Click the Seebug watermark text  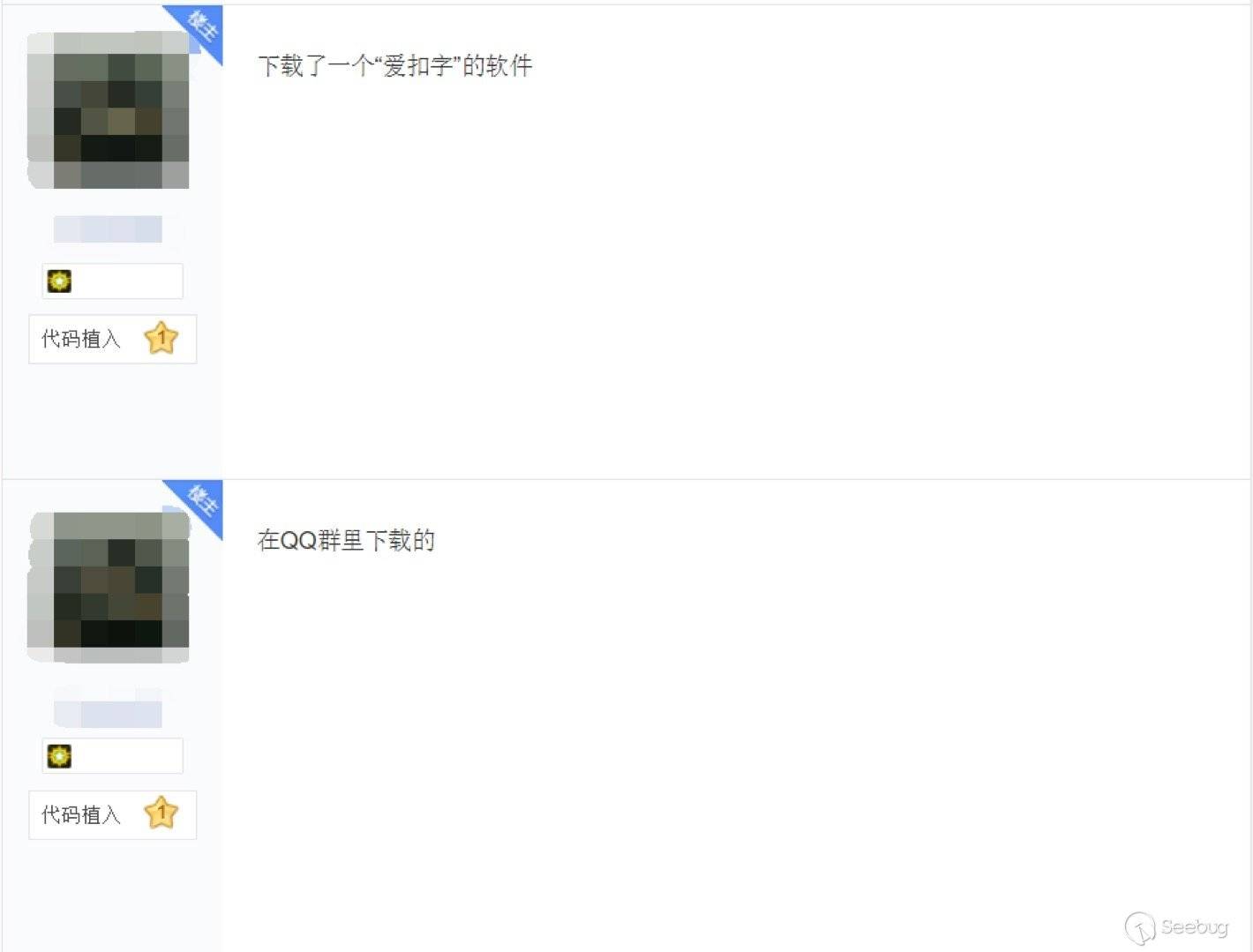point(1195,927)
